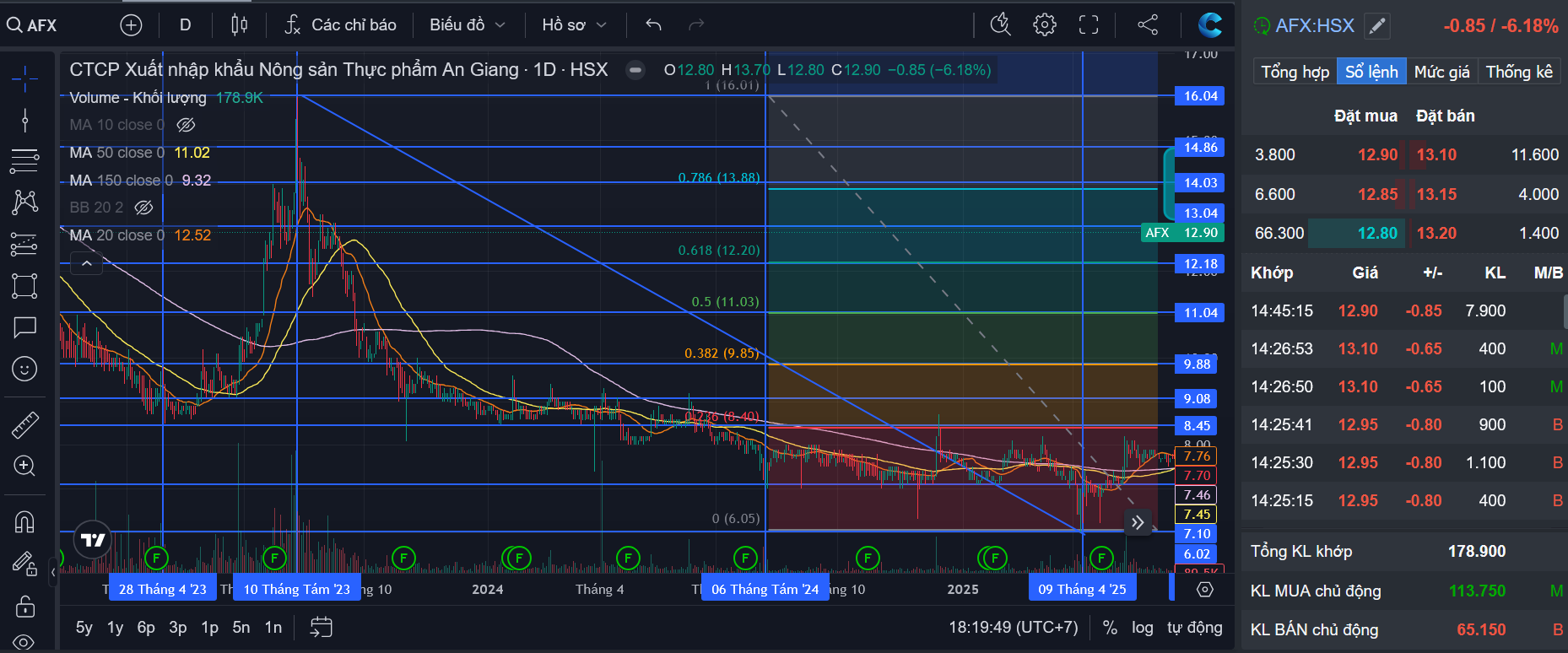
Task: Open the emoji icons tool
Action: (24, 369)
